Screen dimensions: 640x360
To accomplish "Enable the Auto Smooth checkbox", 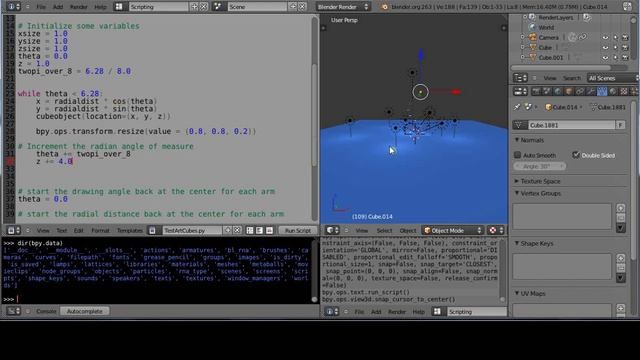I will [518, 155].
